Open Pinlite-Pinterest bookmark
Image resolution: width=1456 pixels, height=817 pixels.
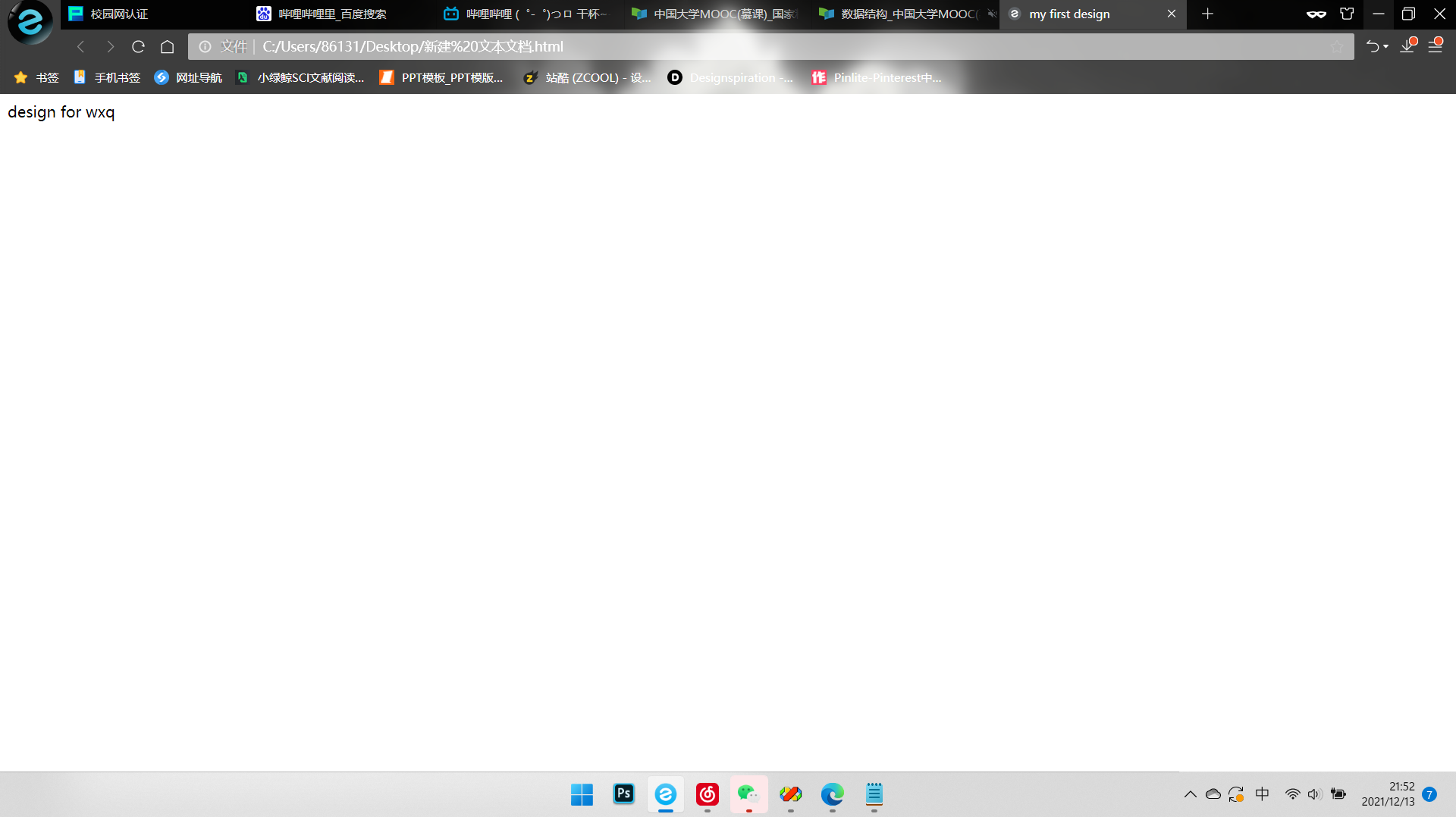[x=877, y=77]
